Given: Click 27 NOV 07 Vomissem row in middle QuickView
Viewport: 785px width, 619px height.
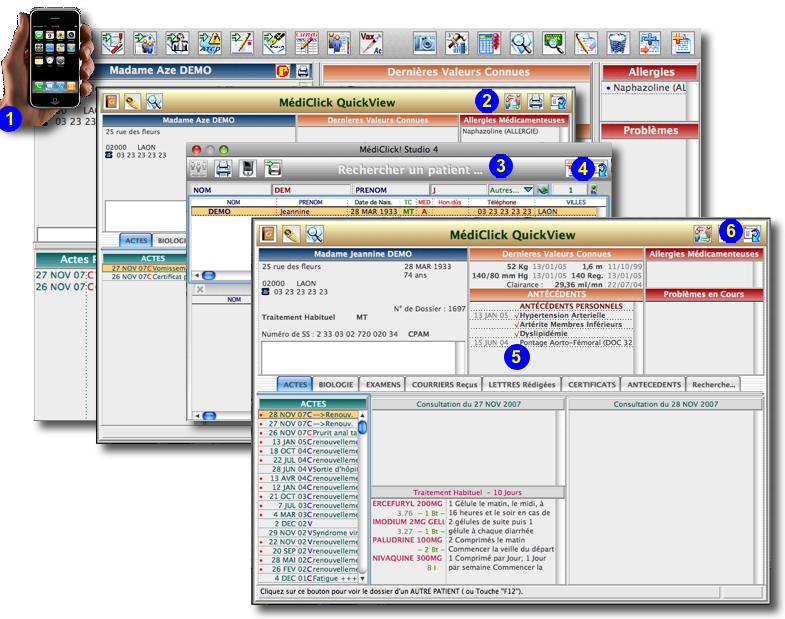Looking at the screenshot, I should [x=144, y=268].
